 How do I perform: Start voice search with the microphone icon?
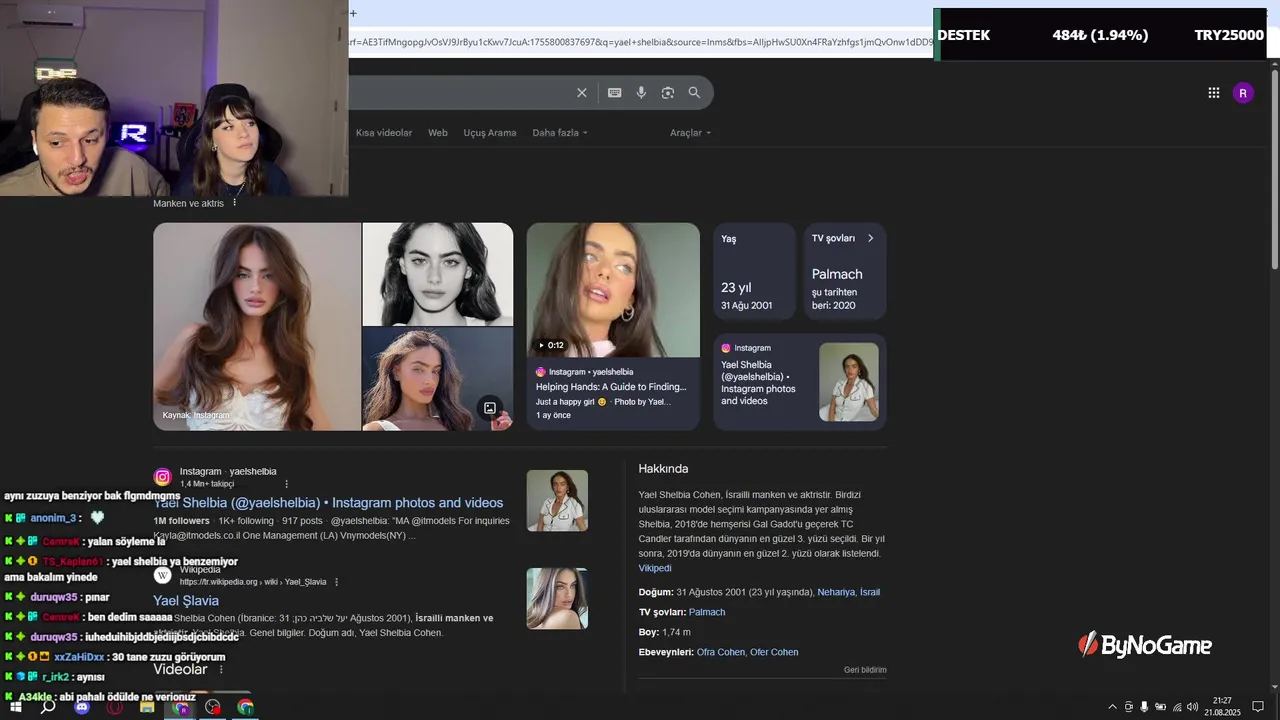(x=641, y=93)
